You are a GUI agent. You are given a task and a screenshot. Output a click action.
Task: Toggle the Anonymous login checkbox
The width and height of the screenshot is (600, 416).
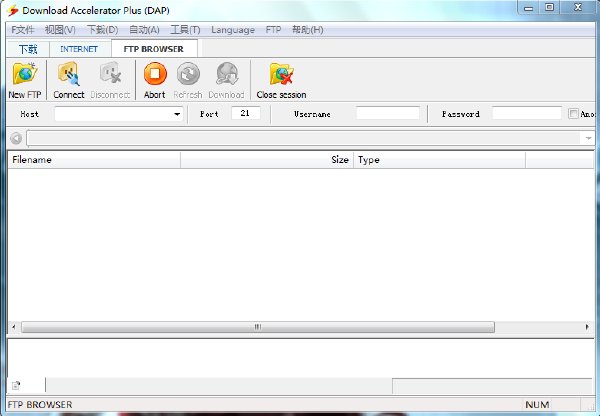tap(573, 114)
